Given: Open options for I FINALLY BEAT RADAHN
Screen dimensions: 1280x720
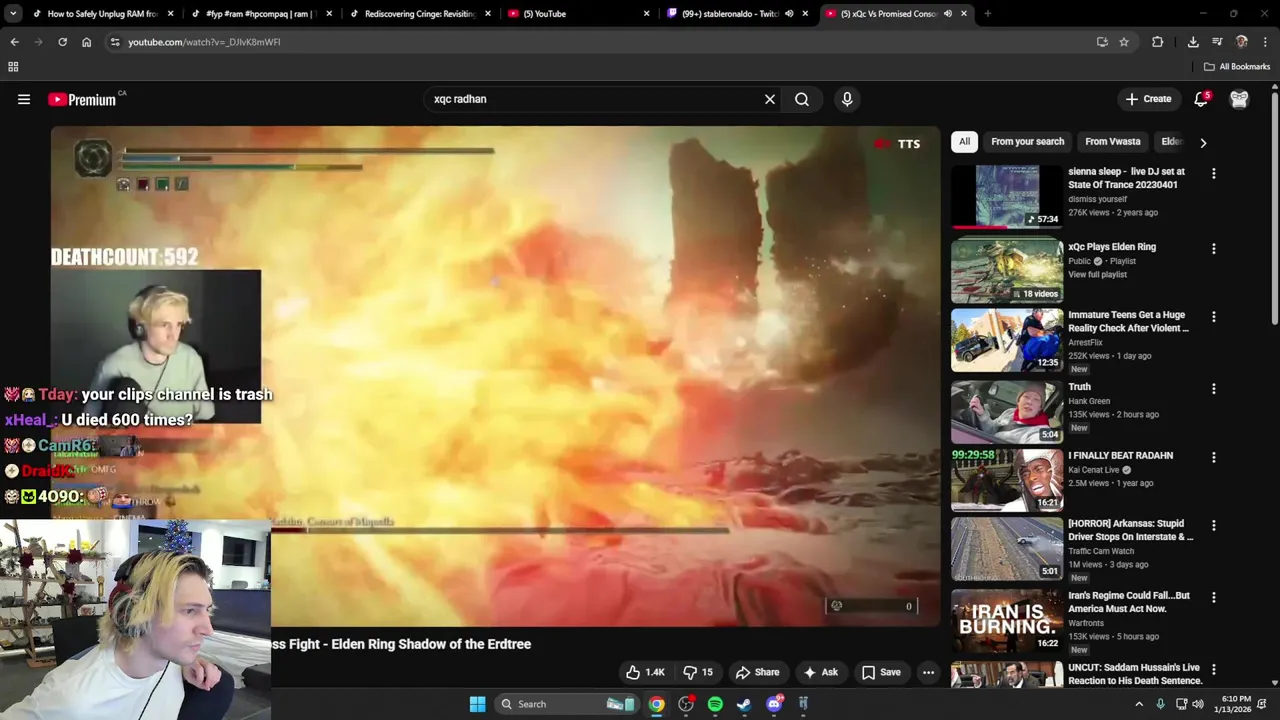Looking at the screenshot, I should click(1214, 457).
